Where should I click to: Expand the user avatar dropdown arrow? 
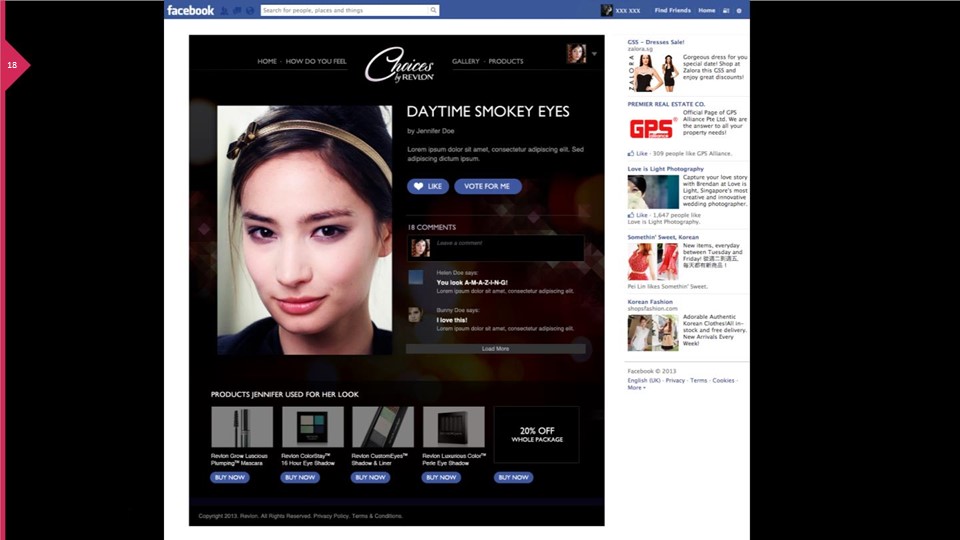(594, 54)
